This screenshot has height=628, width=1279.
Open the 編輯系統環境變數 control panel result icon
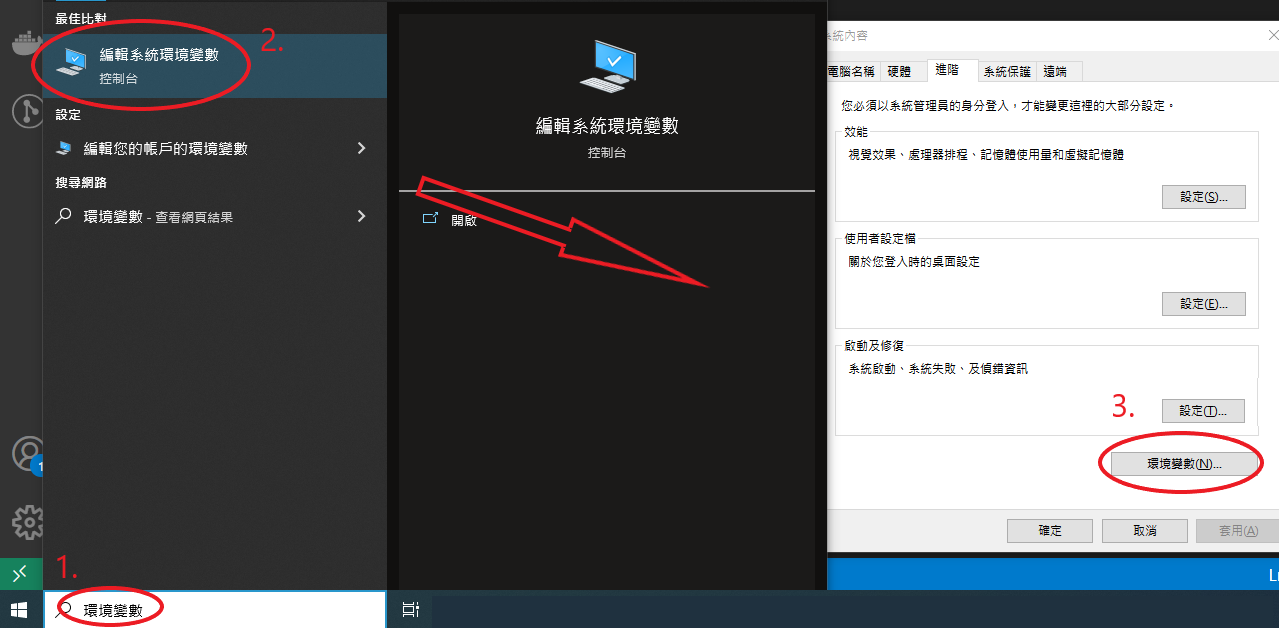[x=72, y=60]
